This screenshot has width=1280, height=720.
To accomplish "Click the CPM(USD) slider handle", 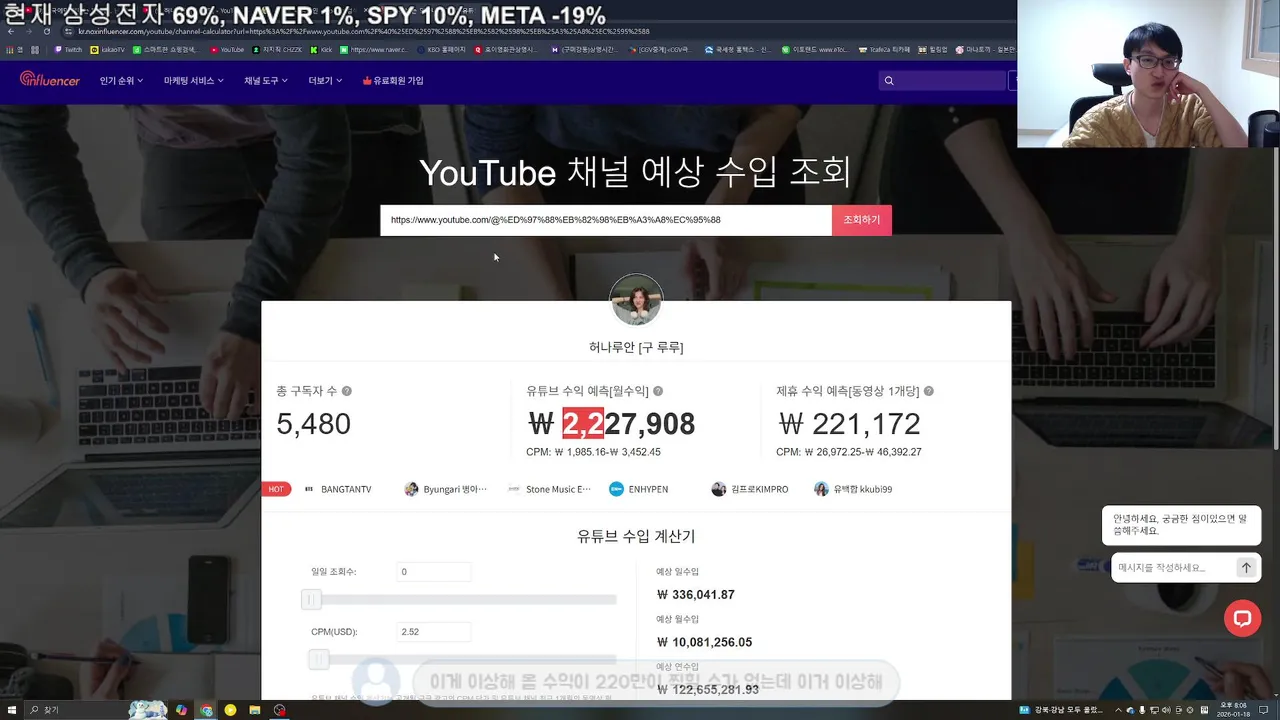I will 318,659.
